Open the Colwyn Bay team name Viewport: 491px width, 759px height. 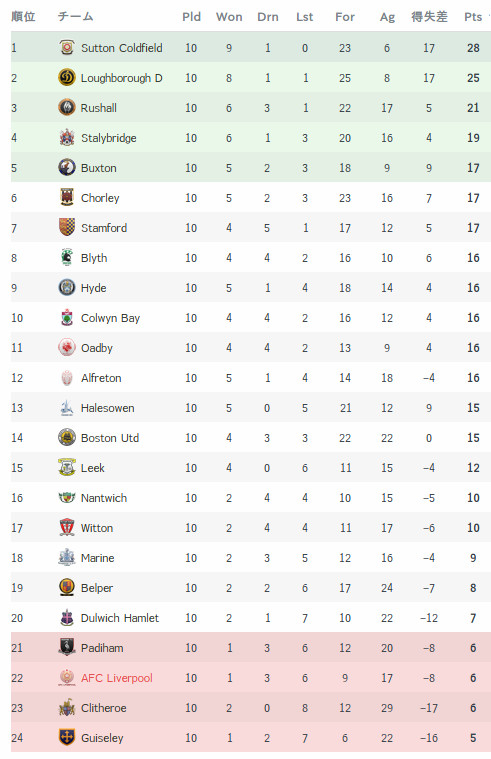pyautogui.click(x=110, y=318)
